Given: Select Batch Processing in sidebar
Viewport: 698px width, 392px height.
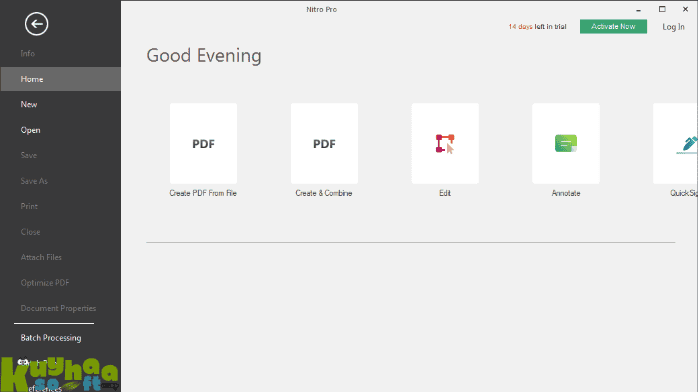Looking at the screenshot, I should [51, 338].
